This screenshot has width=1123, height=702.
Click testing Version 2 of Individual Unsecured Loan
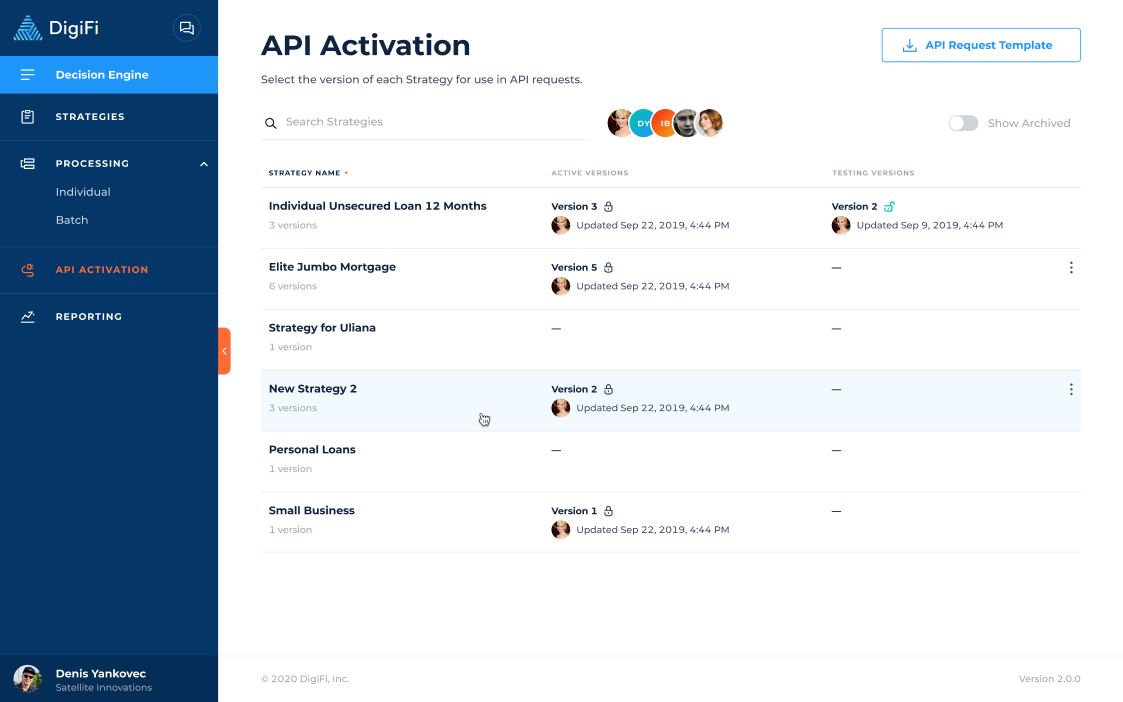coord(854,206)
